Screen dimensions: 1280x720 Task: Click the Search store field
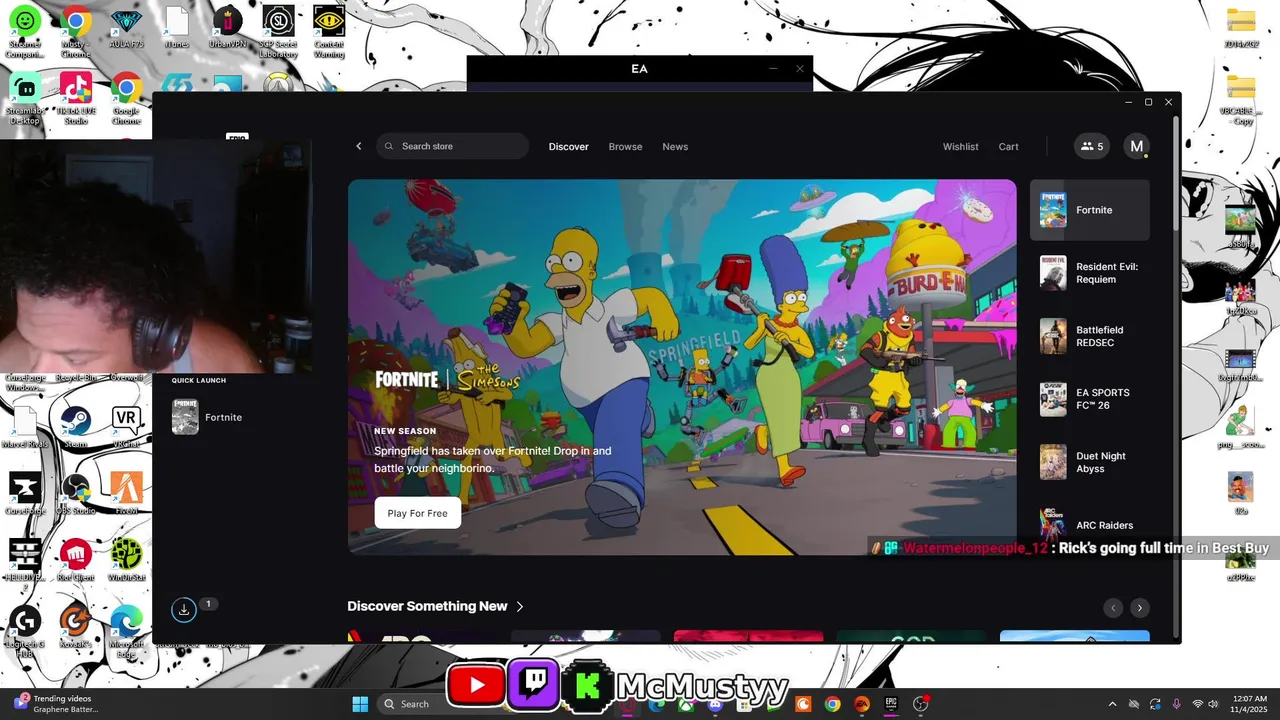pyautogui.click(x=452, y=146)
